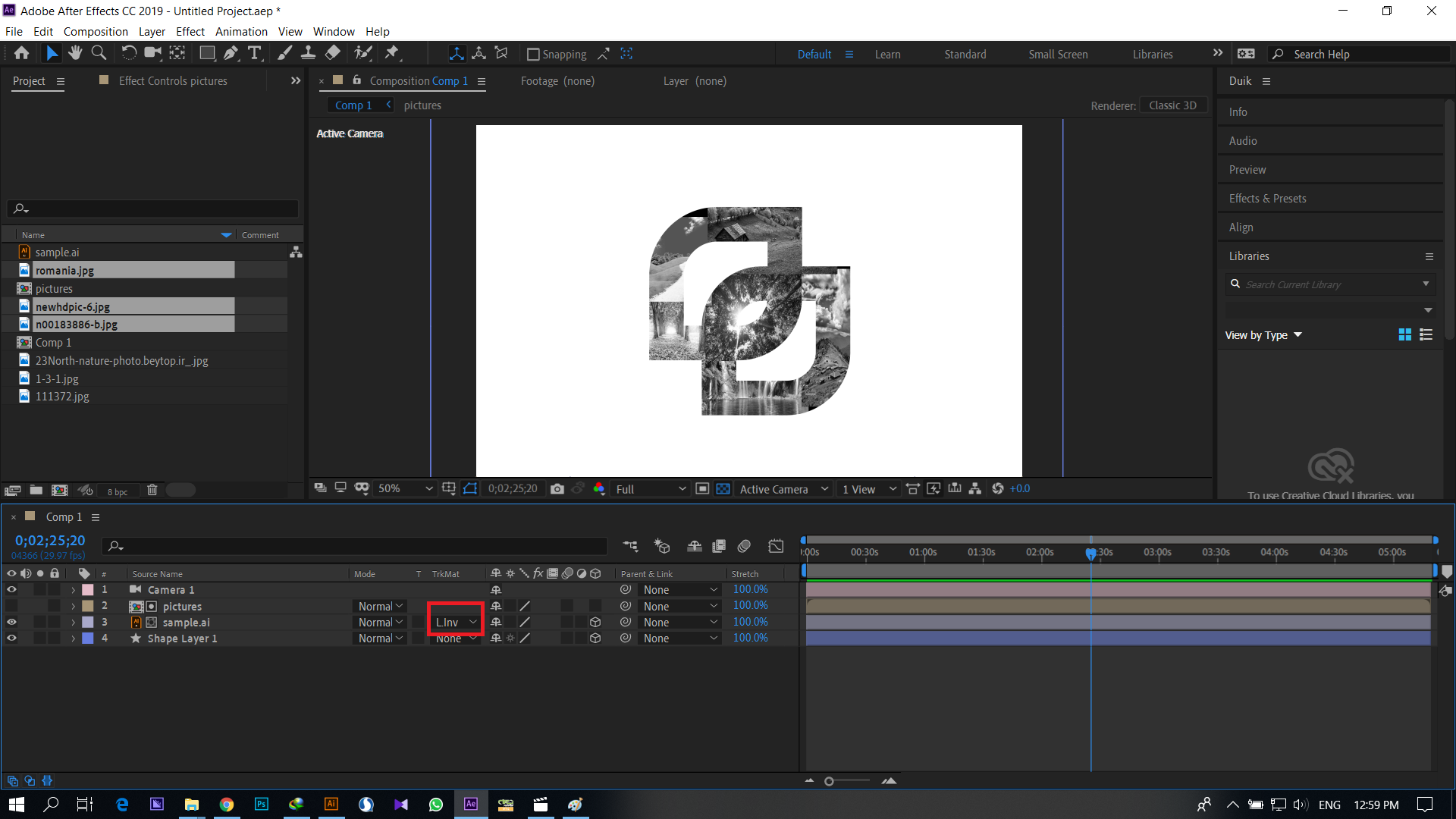Click current time indicator in timeline ruler
Image resolution: width=1456 pixels, height=819 pixels.
1090,554
